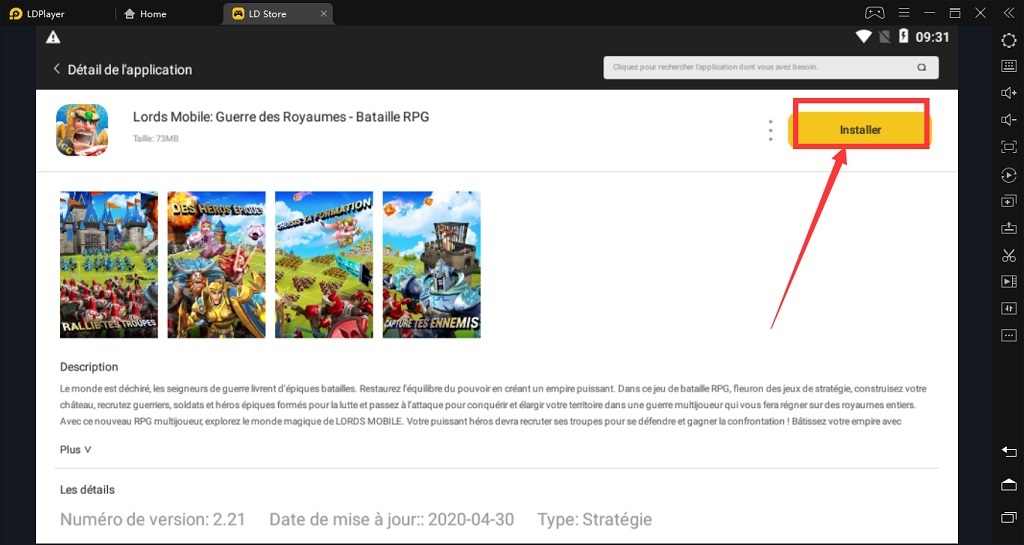This screenshot has height=545, width=1024.
Task: Open the hamburger menu in title bar
Action: point(904,13)
